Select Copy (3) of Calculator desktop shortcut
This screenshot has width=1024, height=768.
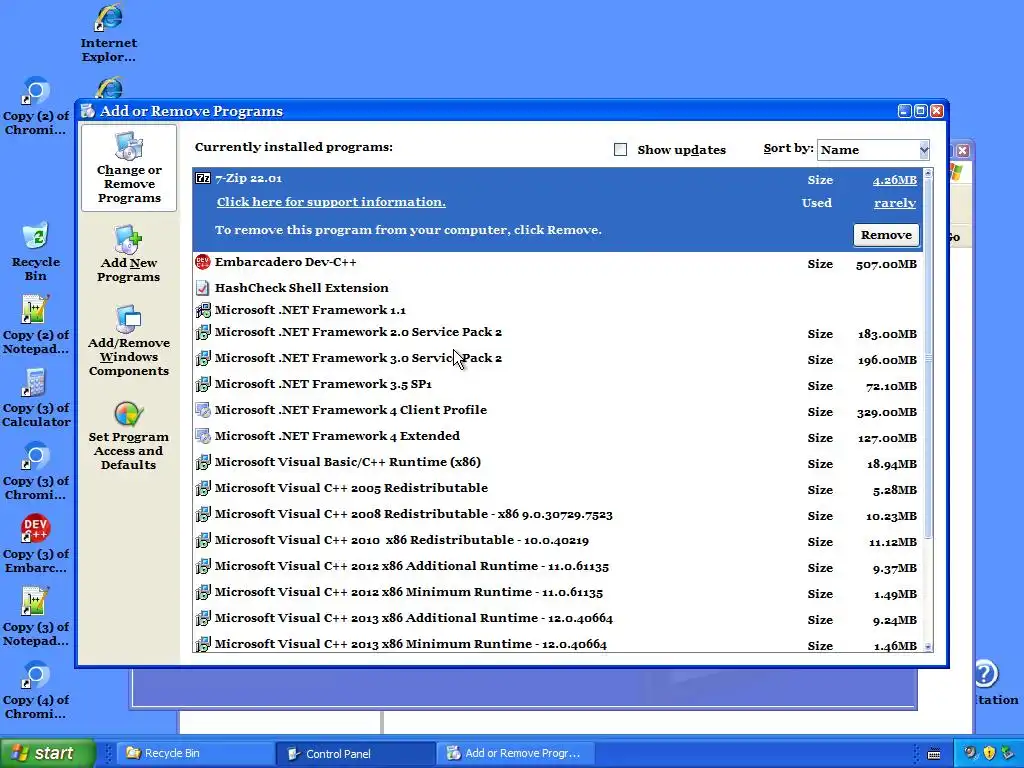coord(35,397)
